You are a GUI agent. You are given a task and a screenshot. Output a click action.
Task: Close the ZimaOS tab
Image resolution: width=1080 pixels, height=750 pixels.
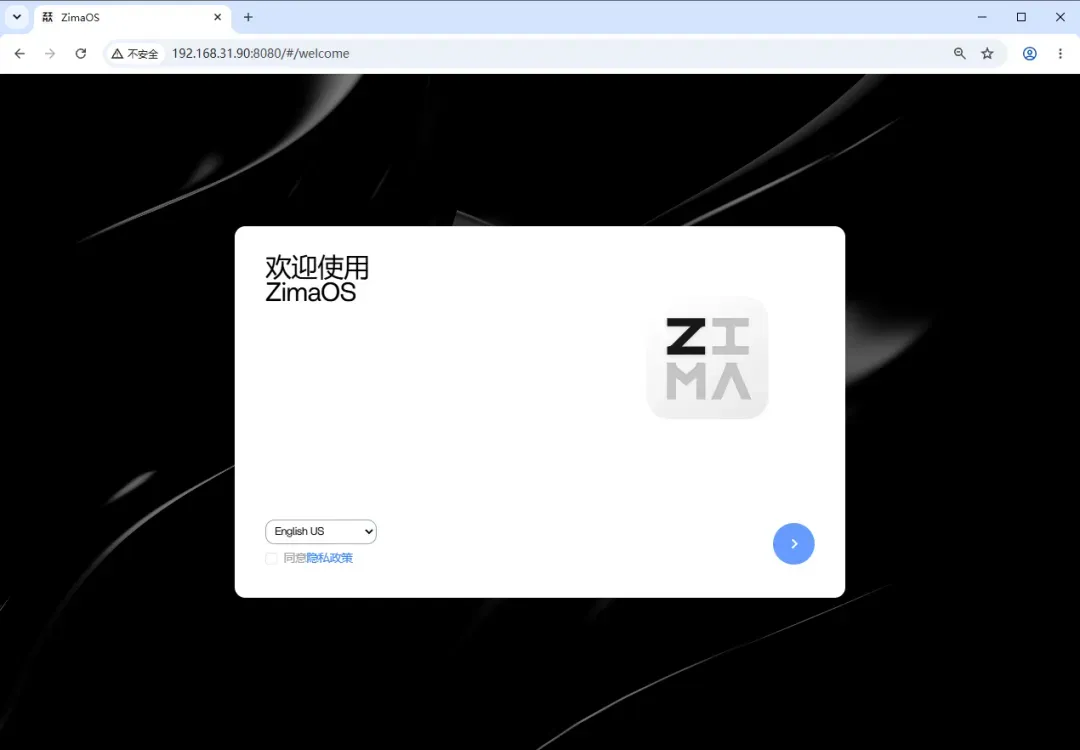pyautogui.click(x=218, y=17)
